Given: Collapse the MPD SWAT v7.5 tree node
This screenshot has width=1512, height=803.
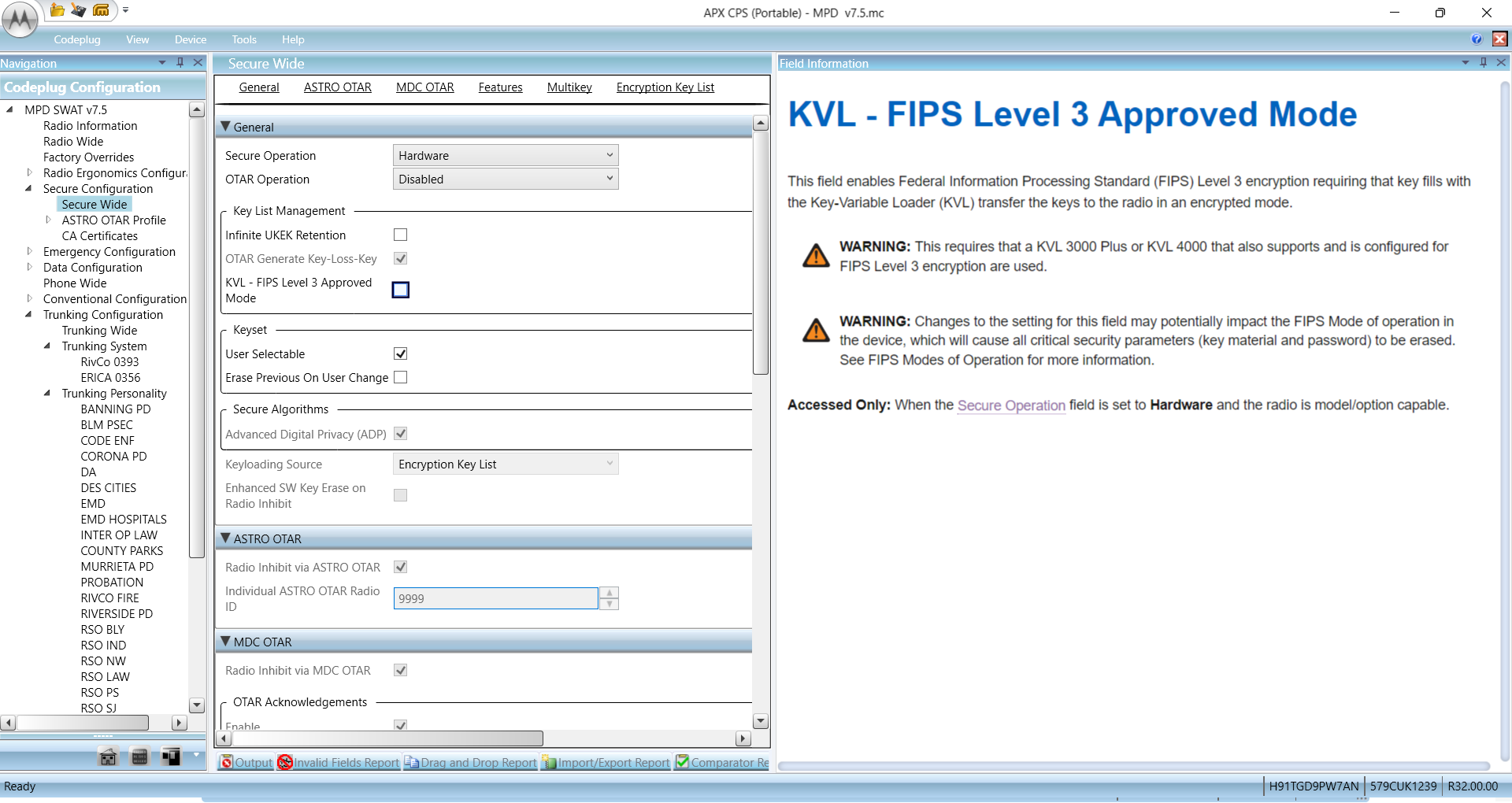Looking at the screenshot, I should (9, 109).
